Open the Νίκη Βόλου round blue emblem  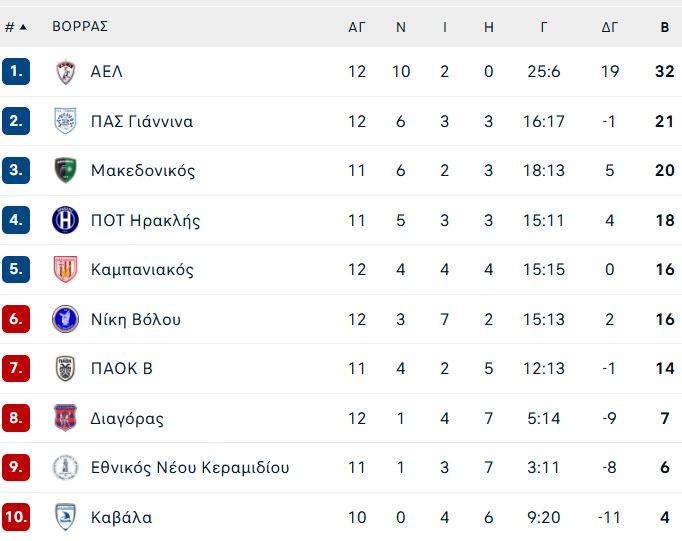(x=65, y=319)
